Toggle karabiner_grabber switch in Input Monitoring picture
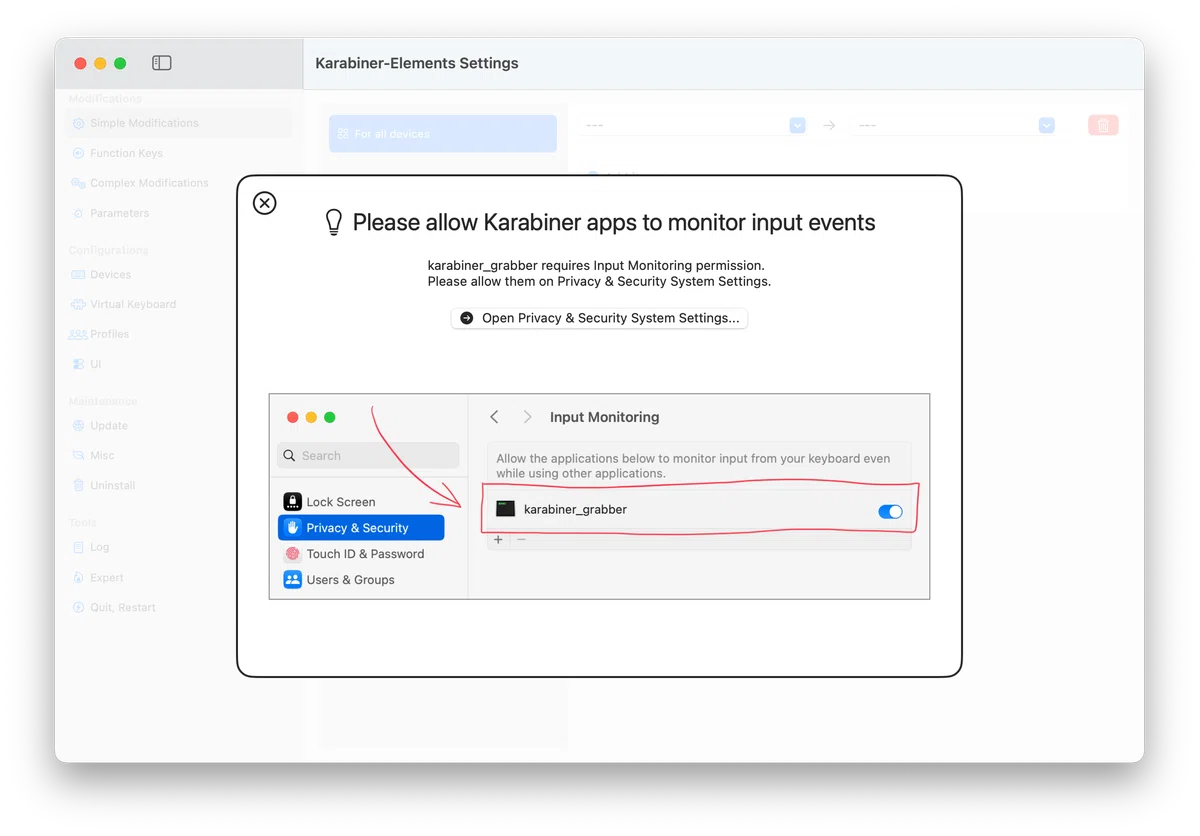This screenshot has height=836, width=1200. [890, 511]
